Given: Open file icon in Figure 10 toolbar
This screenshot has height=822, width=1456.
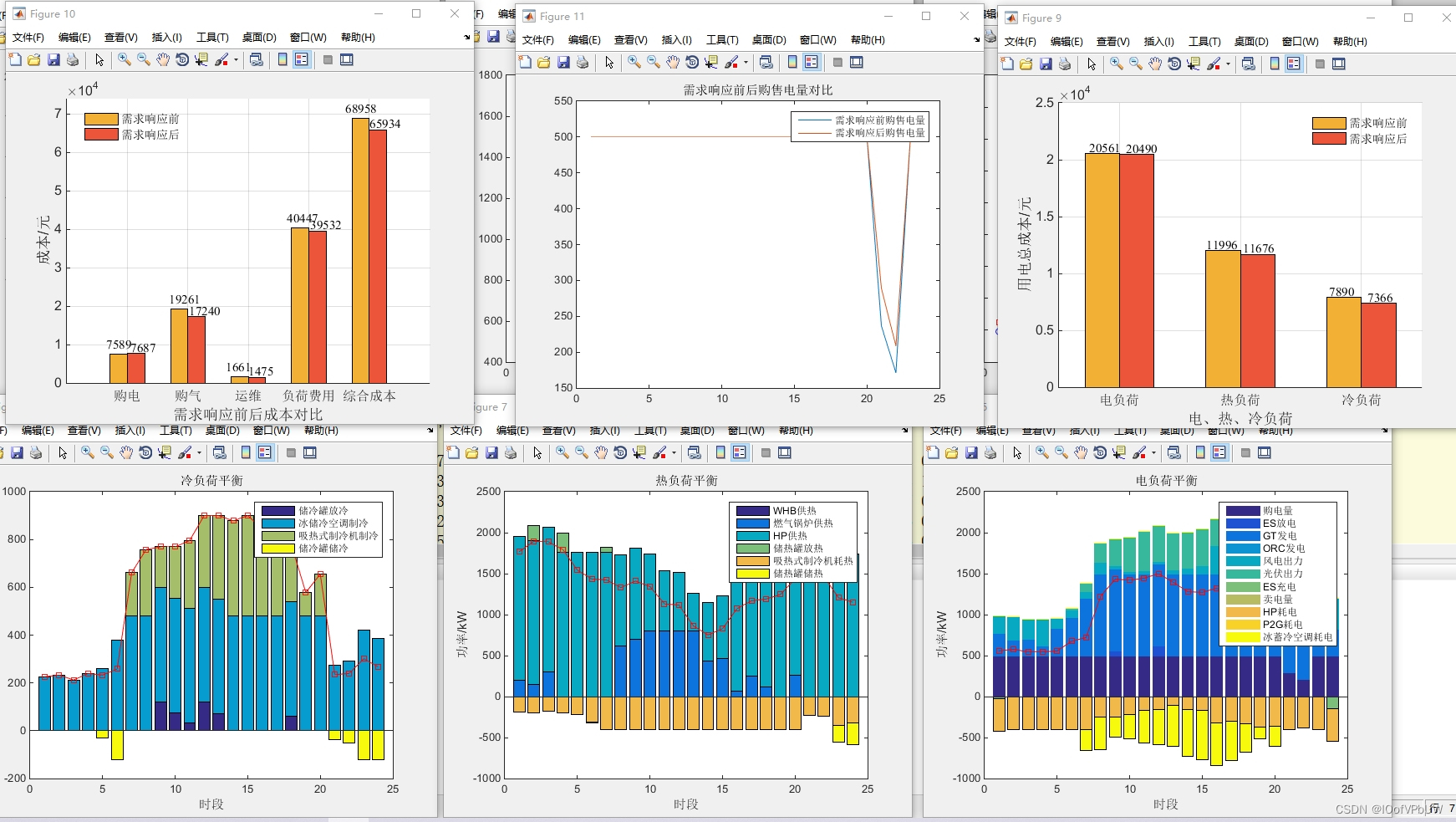Looking at the screenshot, I should click(34, 59).
